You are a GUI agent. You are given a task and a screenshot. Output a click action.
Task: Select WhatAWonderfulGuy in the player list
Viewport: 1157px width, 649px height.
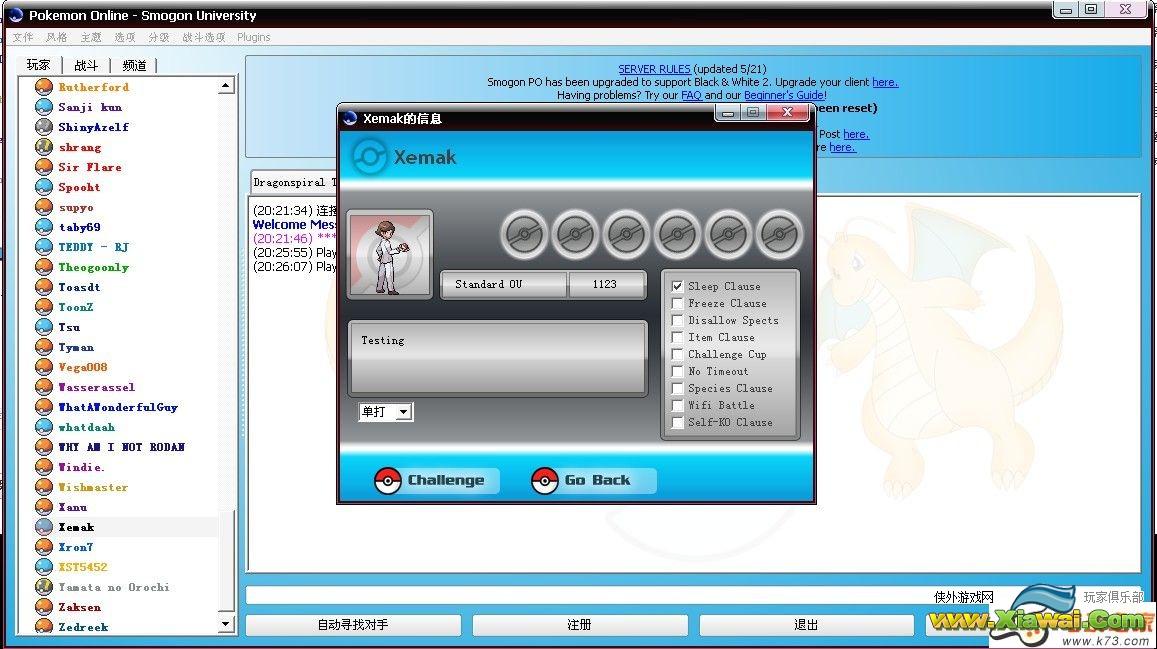(118, 407)
